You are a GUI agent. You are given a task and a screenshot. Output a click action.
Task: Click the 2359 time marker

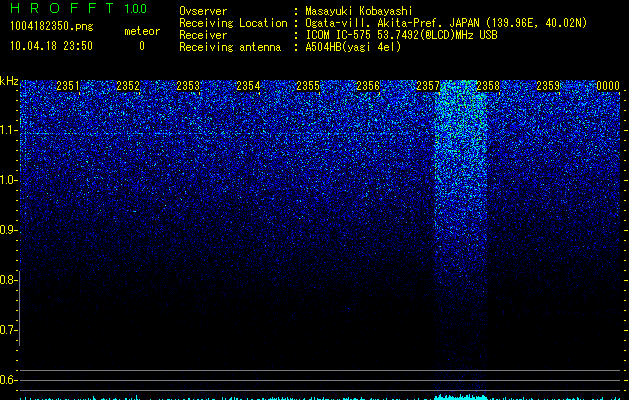(548, 86)
